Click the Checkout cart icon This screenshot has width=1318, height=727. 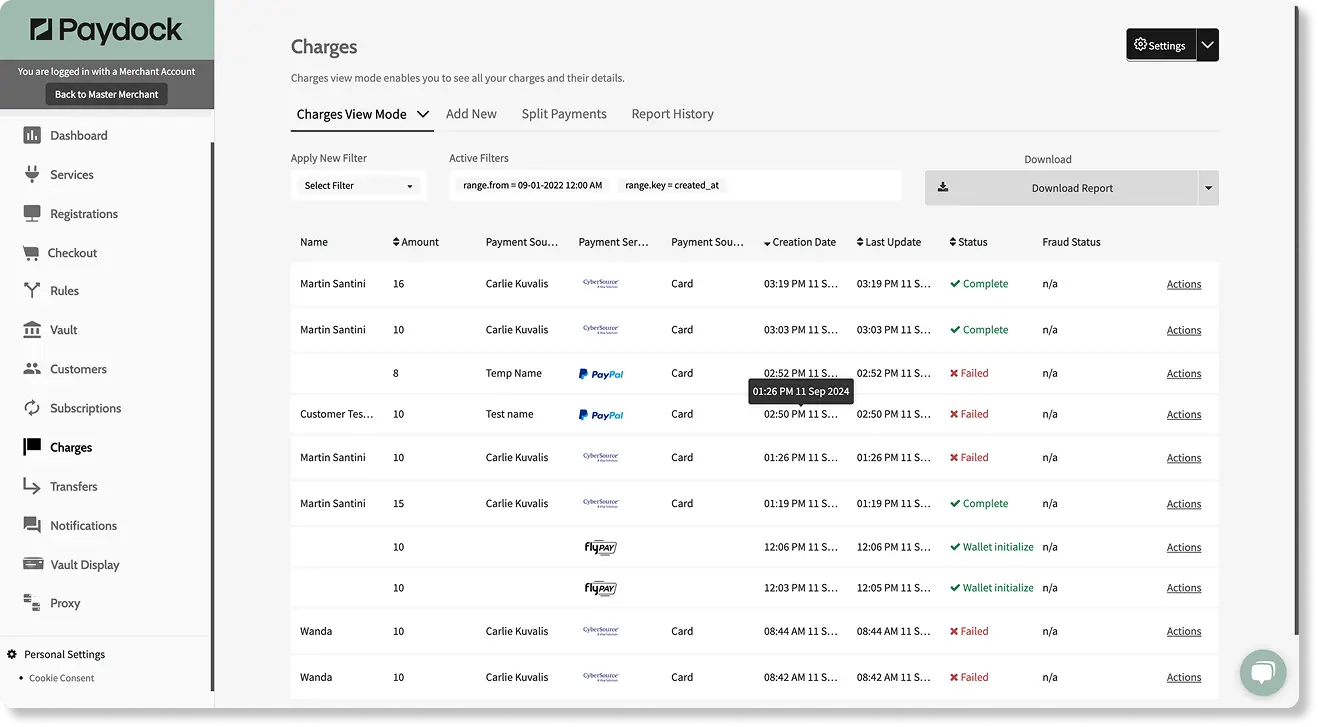coord(31,253)
